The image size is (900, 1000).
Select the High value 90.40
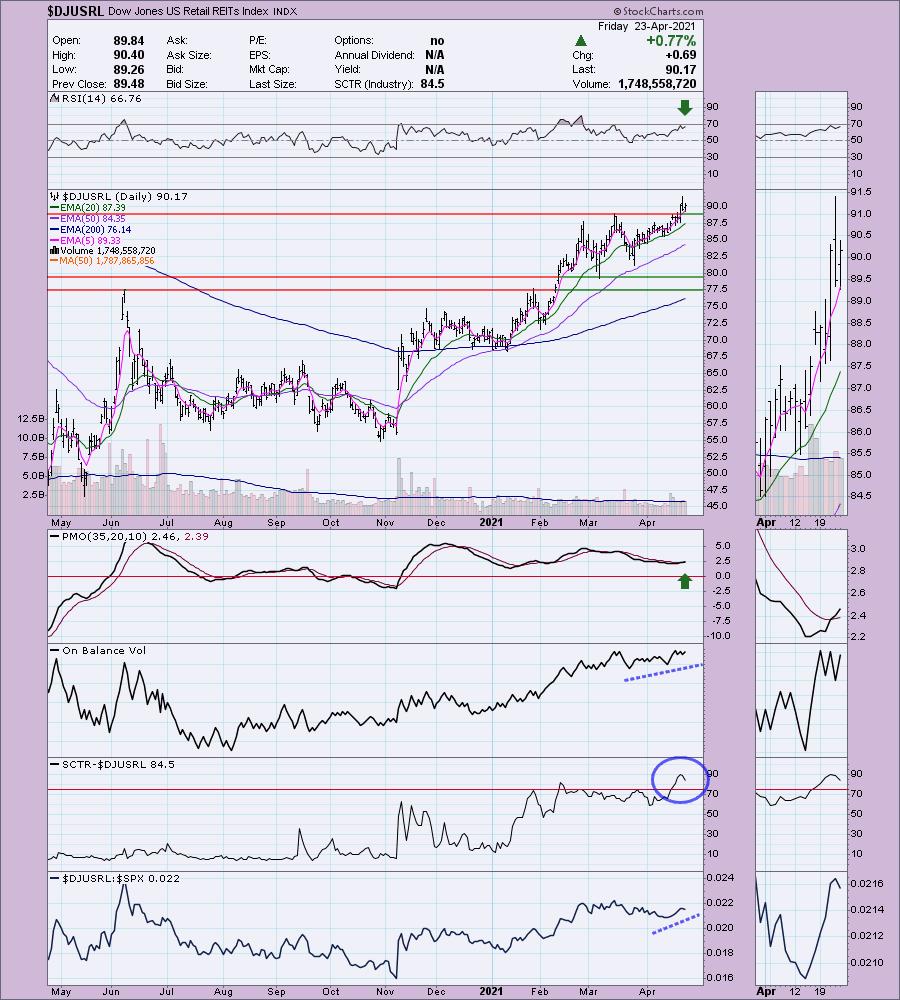click(x=129, y=55)
